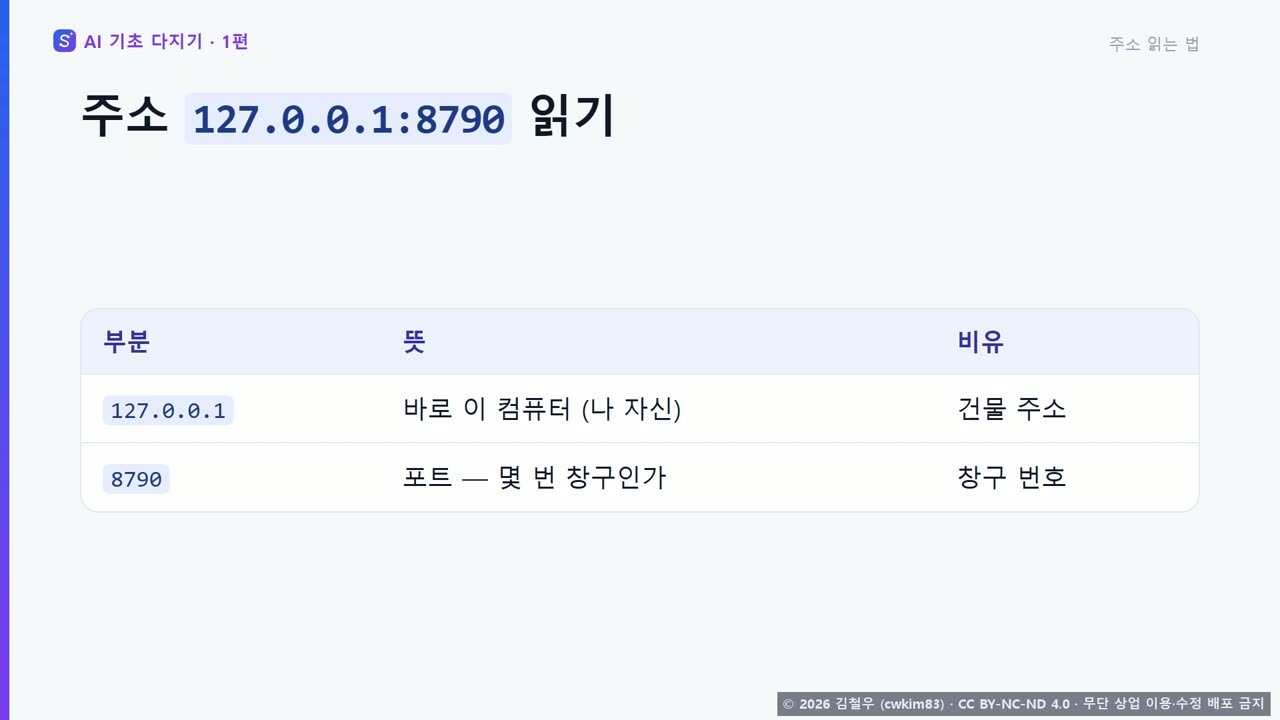Click the '건물 주소' table cell
This screenshot has width=1280, height=720.
[x=1012, y=409]
